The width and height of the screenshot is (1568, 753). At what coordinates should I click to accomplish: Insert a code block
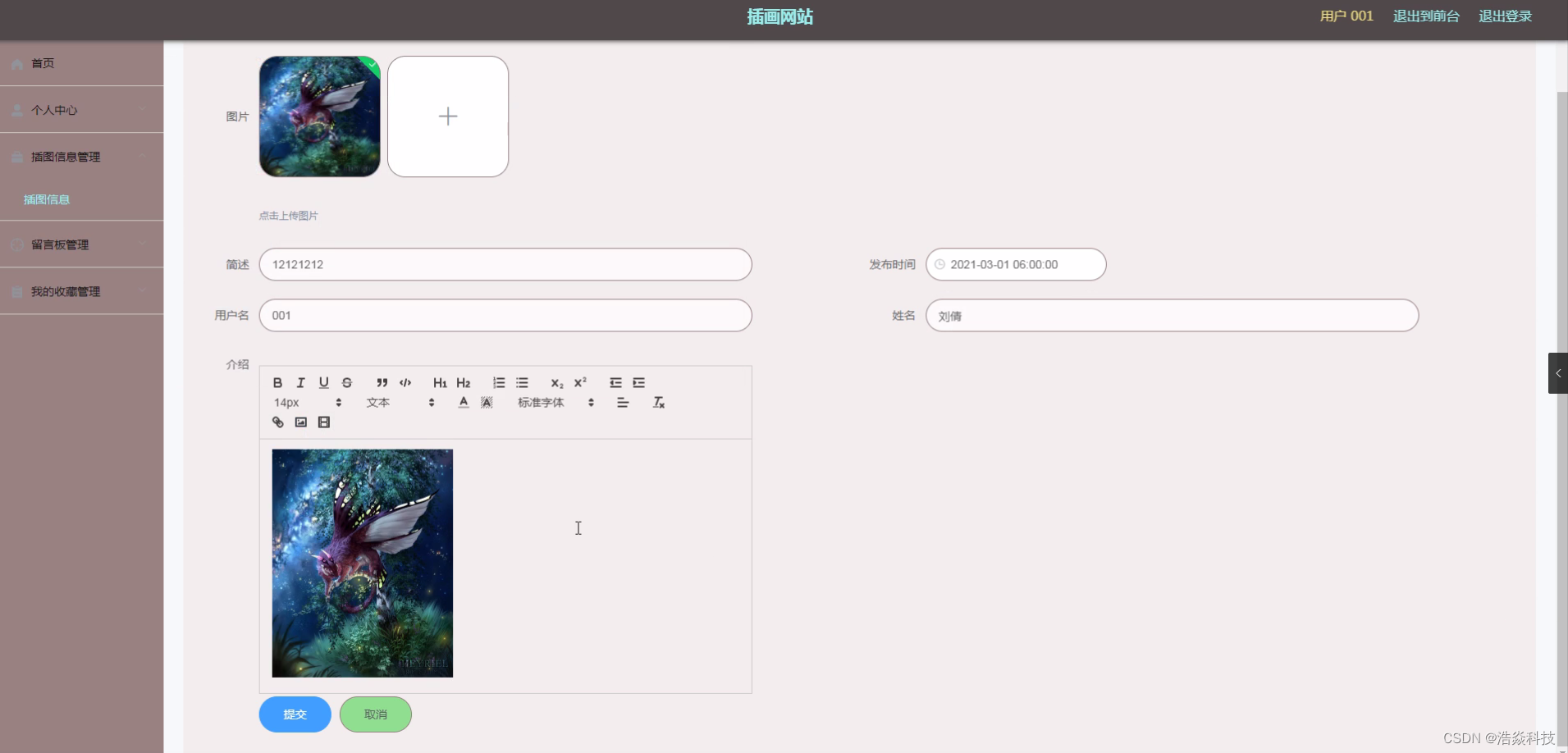click(x=405, y=383)
